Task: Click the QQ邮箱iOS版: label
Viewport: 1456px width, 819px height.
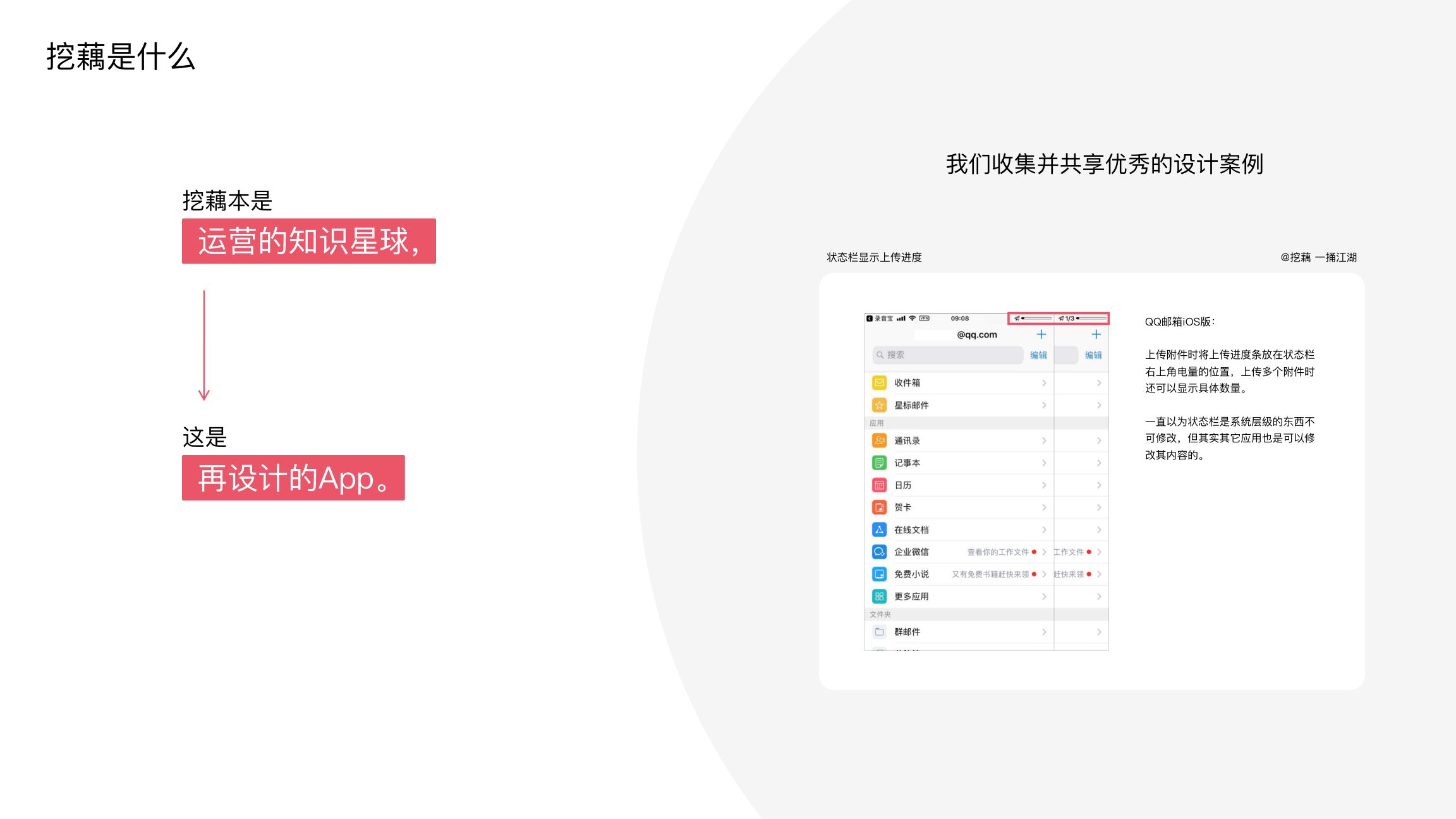Action: pos(1180,322)
